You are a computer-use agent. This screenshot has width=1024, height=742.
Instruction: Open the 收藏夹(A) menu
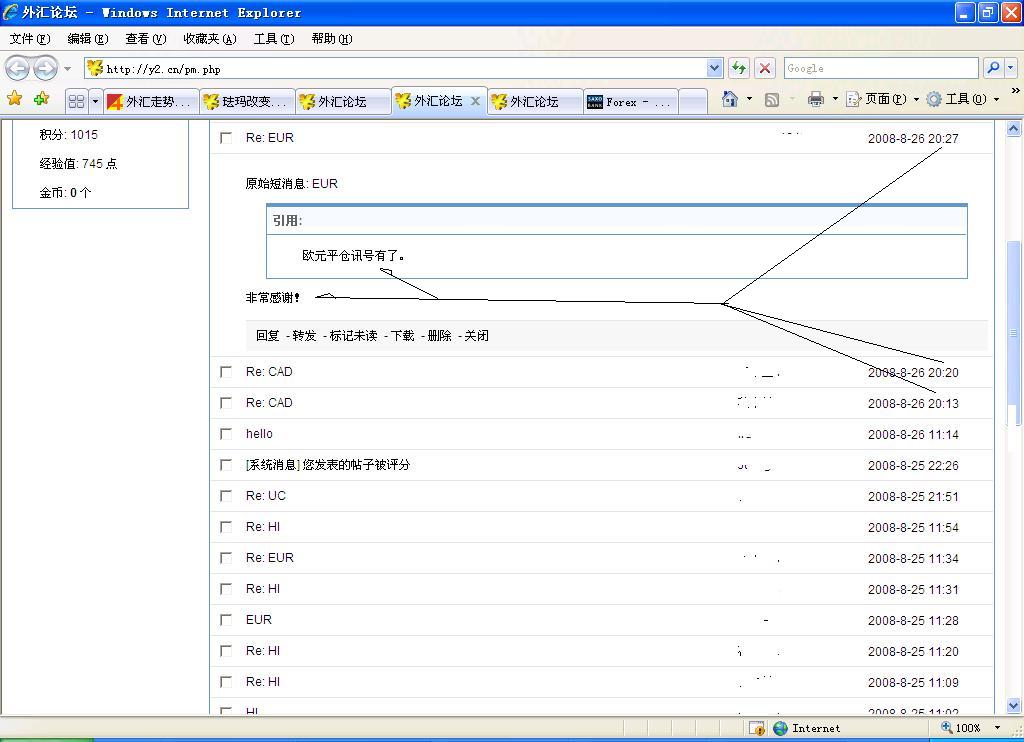(210, 39)
